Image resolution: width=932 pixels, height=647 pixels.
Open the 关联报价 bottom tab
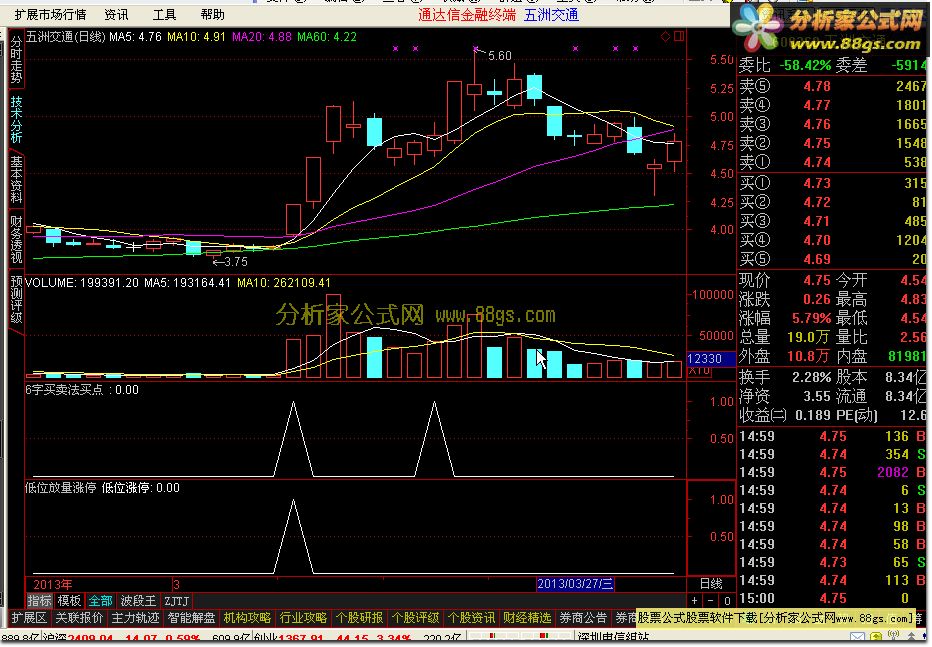pyautogui.click(x=79, y=618)
